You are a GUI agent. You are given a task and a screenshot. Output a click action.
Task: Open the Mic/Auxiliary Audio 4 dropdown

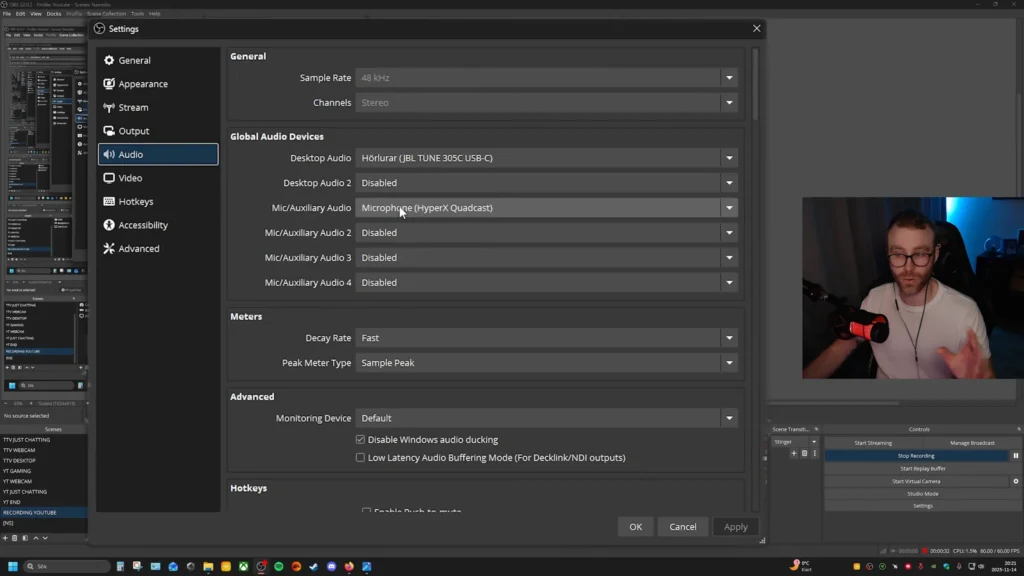coord(546,282)
